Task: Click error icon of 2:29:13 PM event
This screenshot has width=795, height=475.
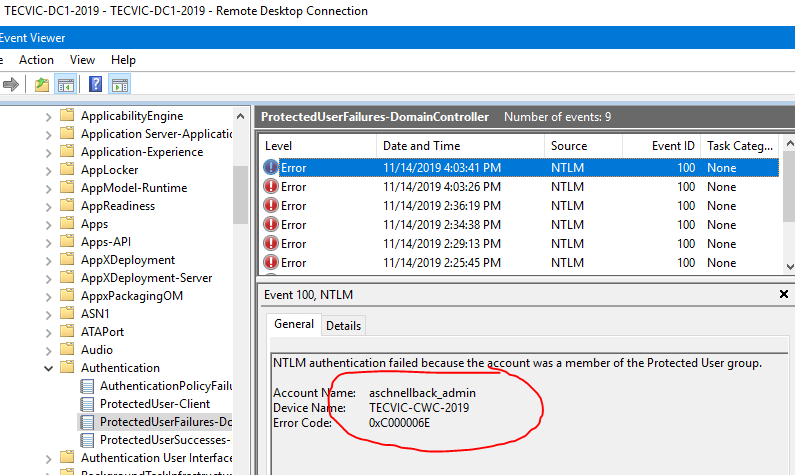Action: tap(271, 243)
